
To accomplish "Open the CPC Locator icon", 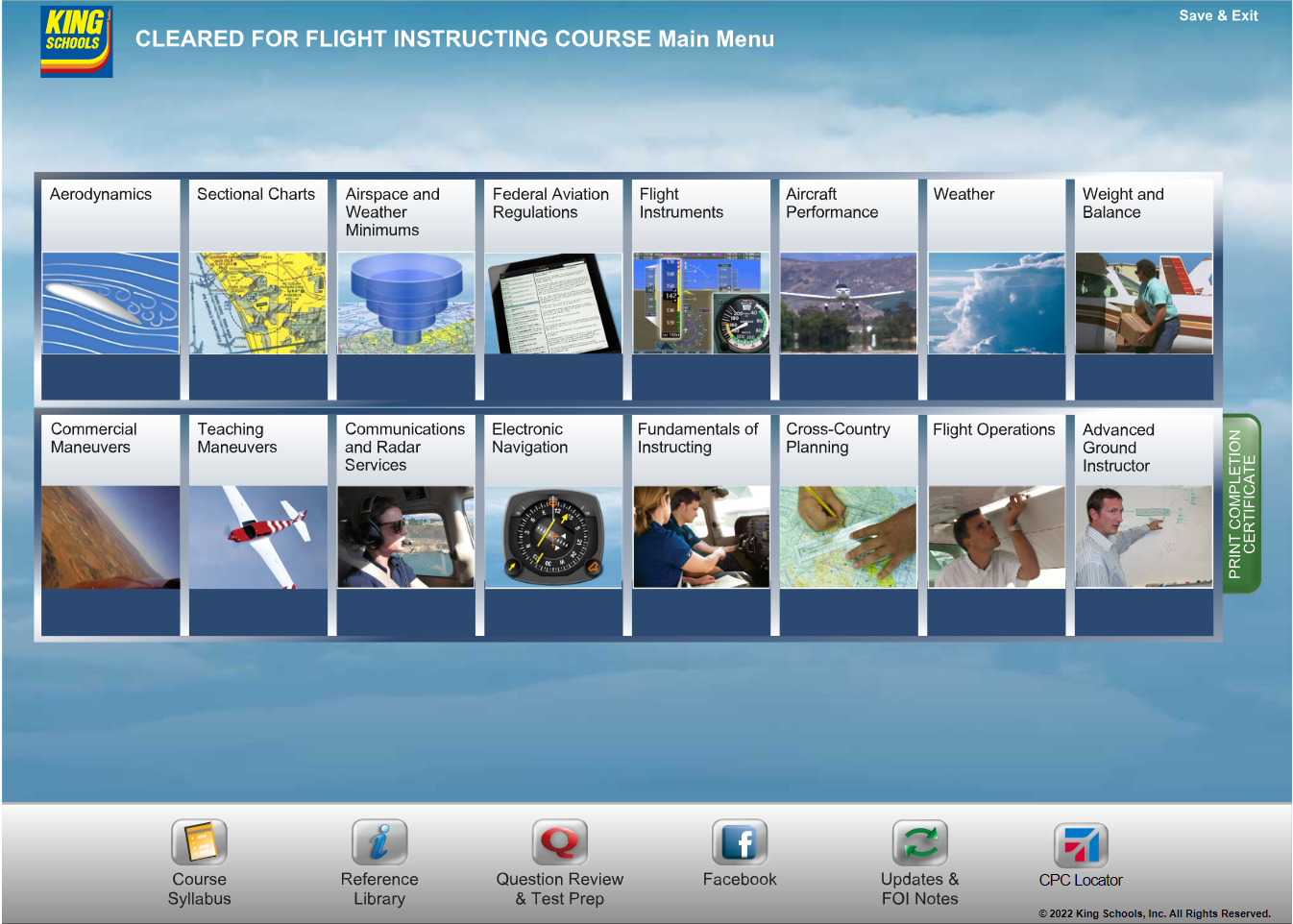I will tap(1081, 845).
